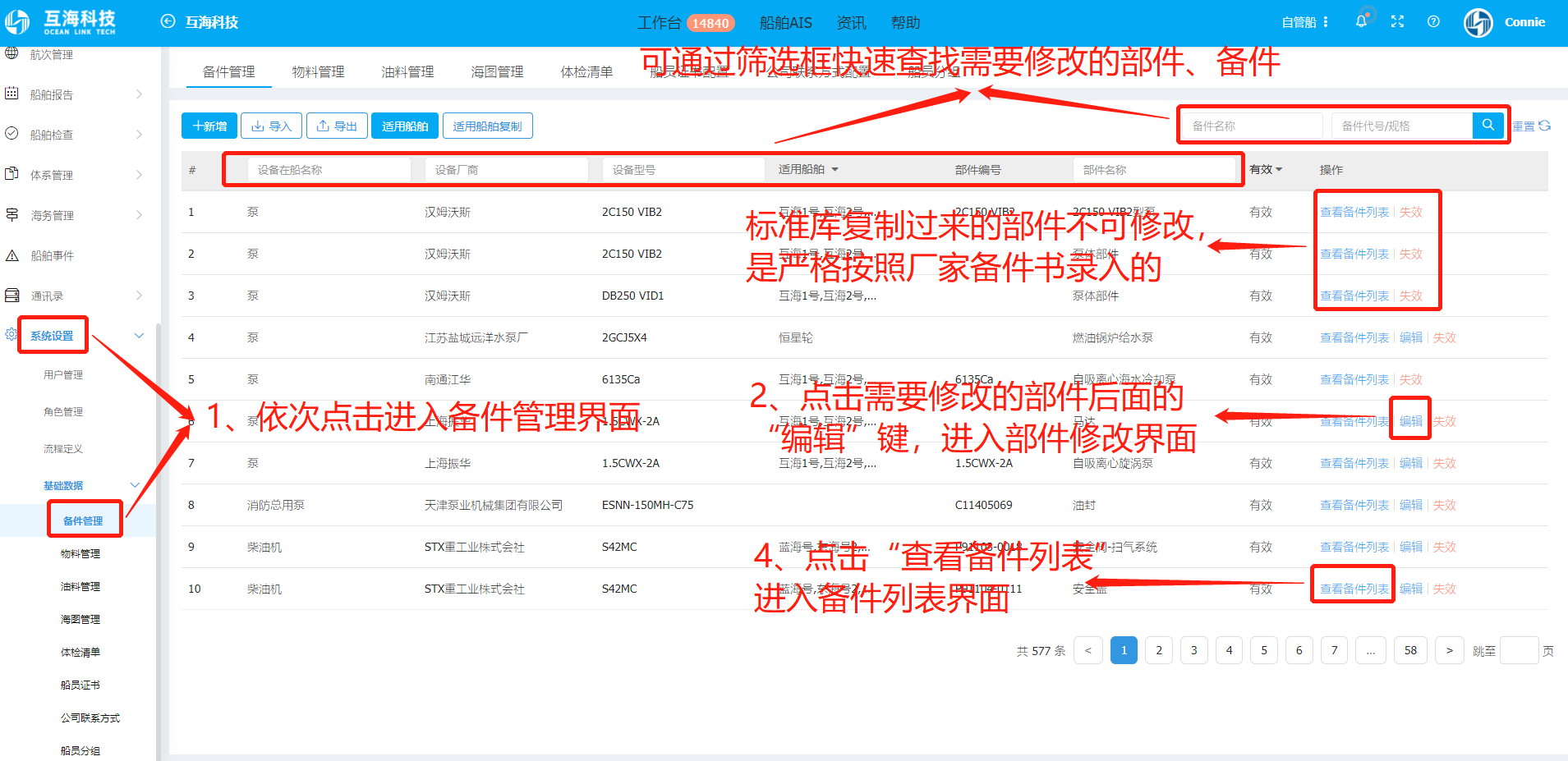Focus the 设备型号 filter field
Screen dimensions: 1568x761
pos(683,170)
